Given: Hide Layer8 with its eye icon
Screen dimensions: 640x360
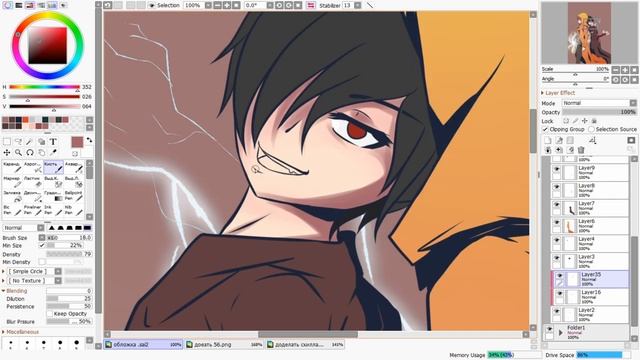Looking at the screenshot, I should (x=557, y=187).
